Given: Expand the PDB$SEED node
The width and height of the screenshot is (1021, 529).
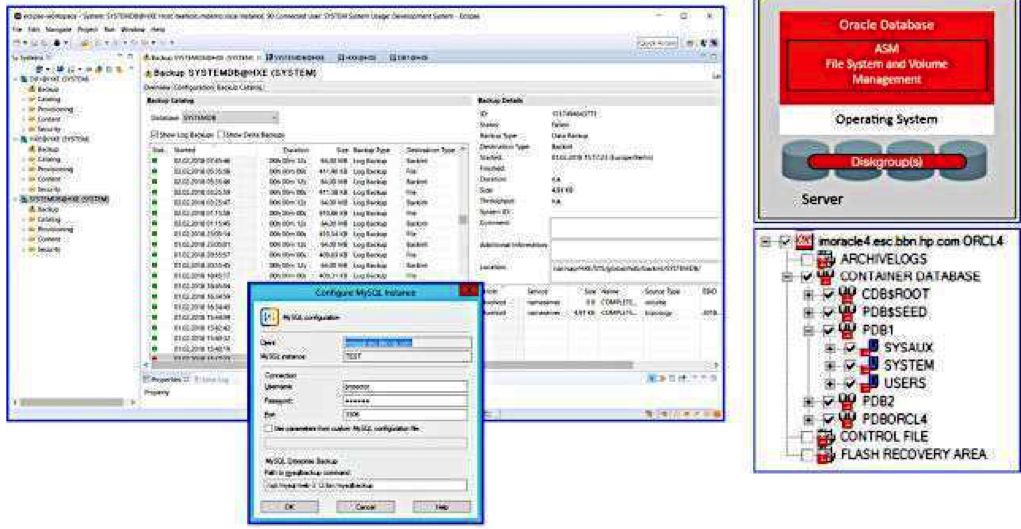Looking at the screenshot, I should (809, 312).
